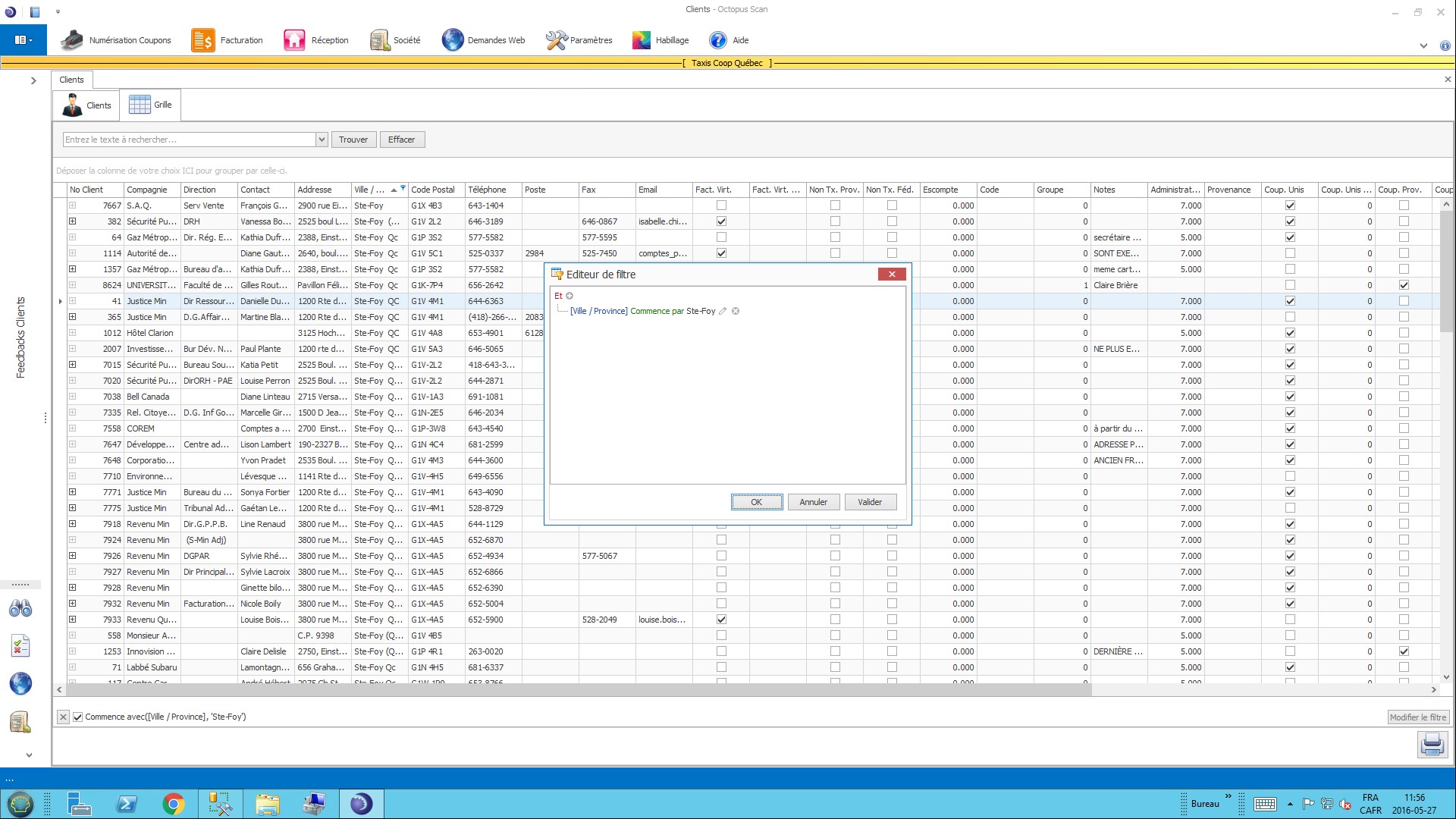Click the info icon at top right

point(1445,45)
